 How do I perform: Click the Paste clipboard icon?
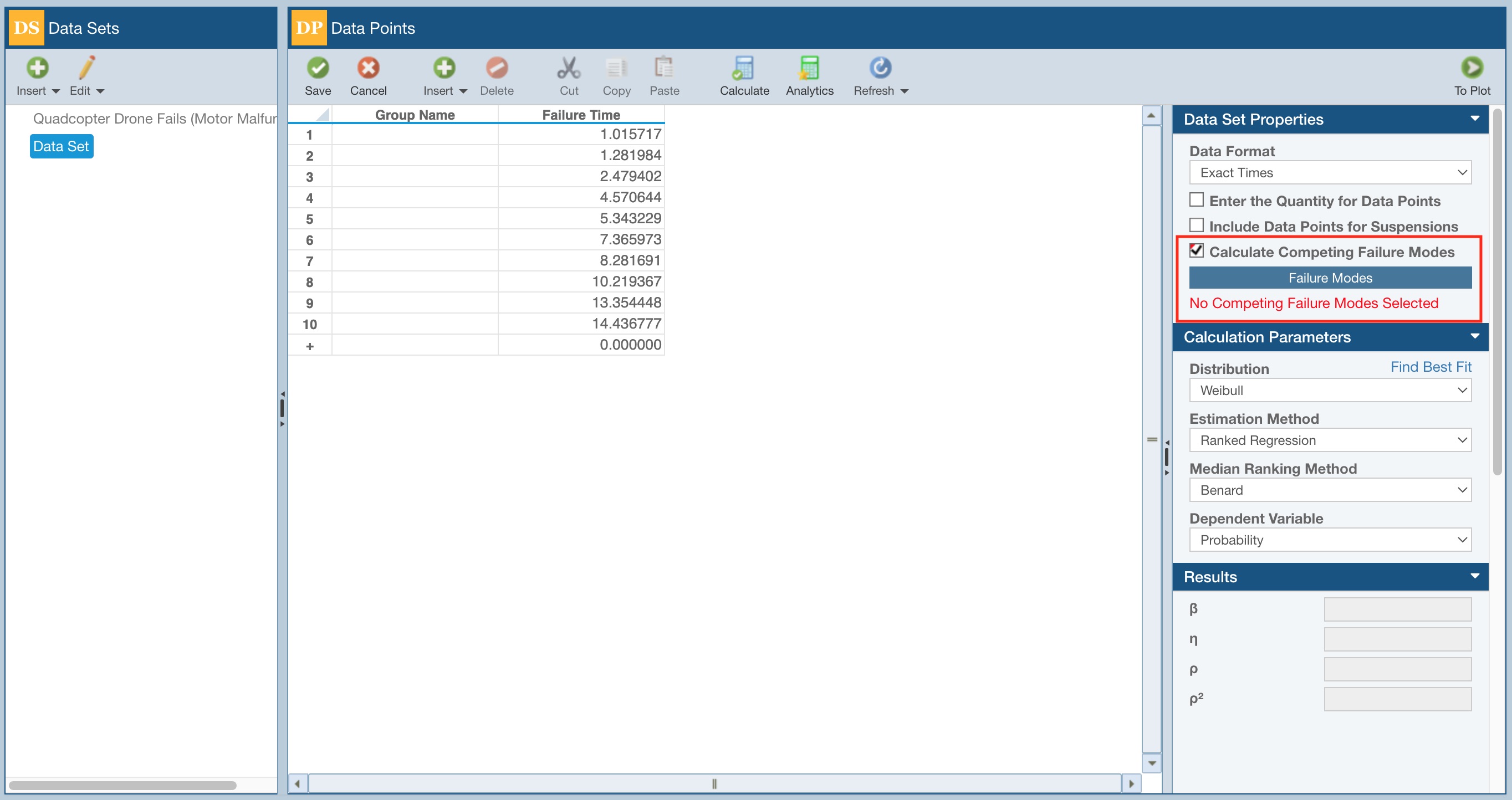click(x=664, y=68)
